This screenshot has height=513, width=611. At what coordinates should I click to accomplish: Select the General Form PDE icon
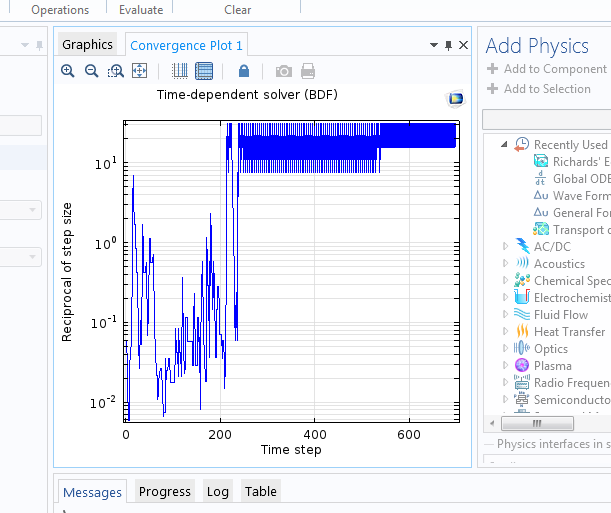(541, 212)
